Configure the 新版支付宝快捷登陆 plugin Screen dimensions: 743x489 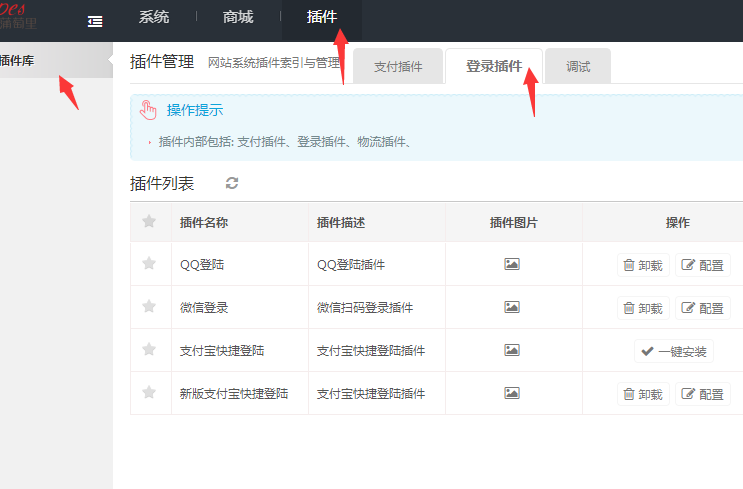(x=702, y=394)
